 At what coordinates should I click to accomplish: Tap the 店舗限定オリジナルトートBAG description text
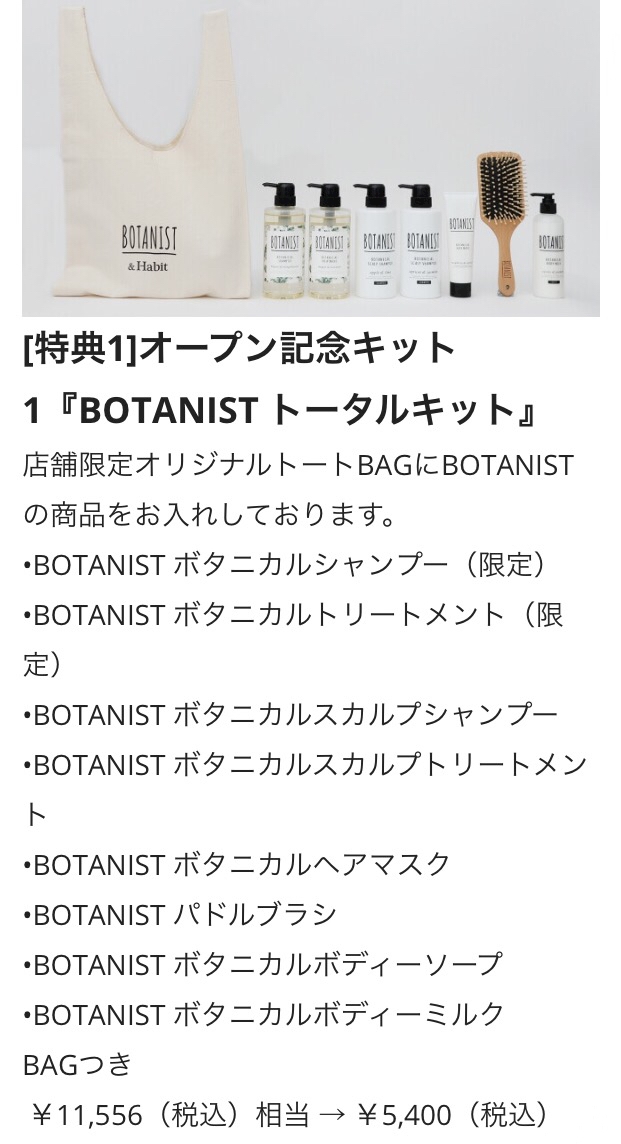click(298, 465)
